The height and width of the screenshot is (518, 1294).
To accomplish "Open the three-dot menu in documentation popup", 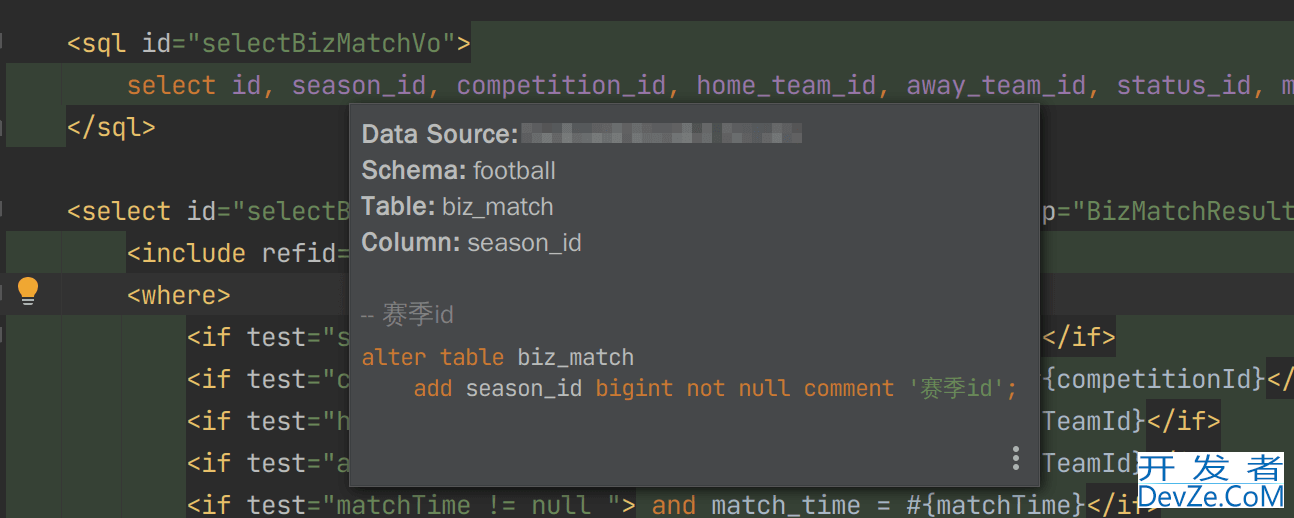I will click(1015, 458).
